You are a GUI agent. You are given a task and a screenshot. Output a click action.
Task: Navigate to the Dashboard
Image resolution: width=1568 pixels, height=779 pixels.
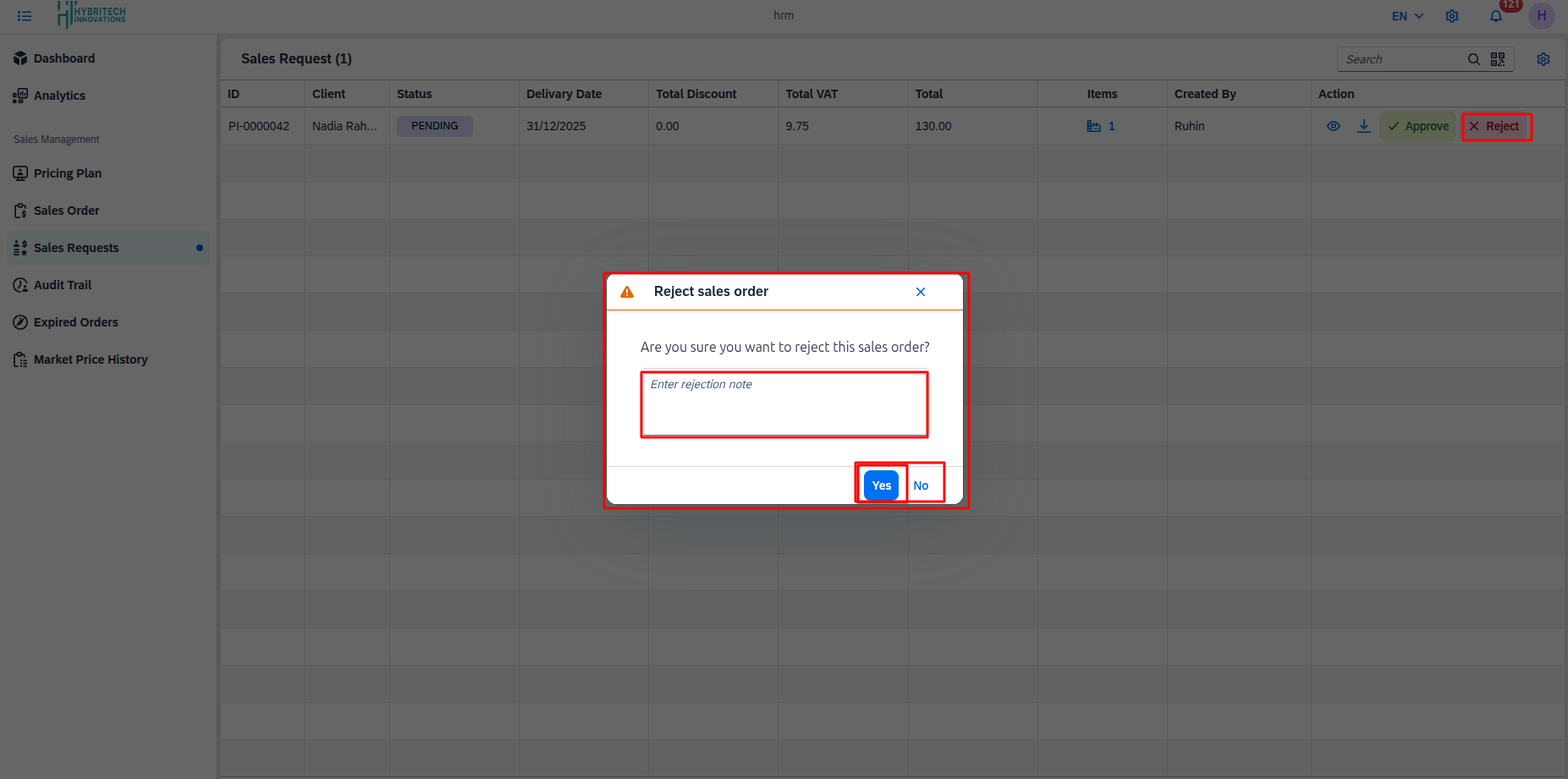click(x=64, y=58)
